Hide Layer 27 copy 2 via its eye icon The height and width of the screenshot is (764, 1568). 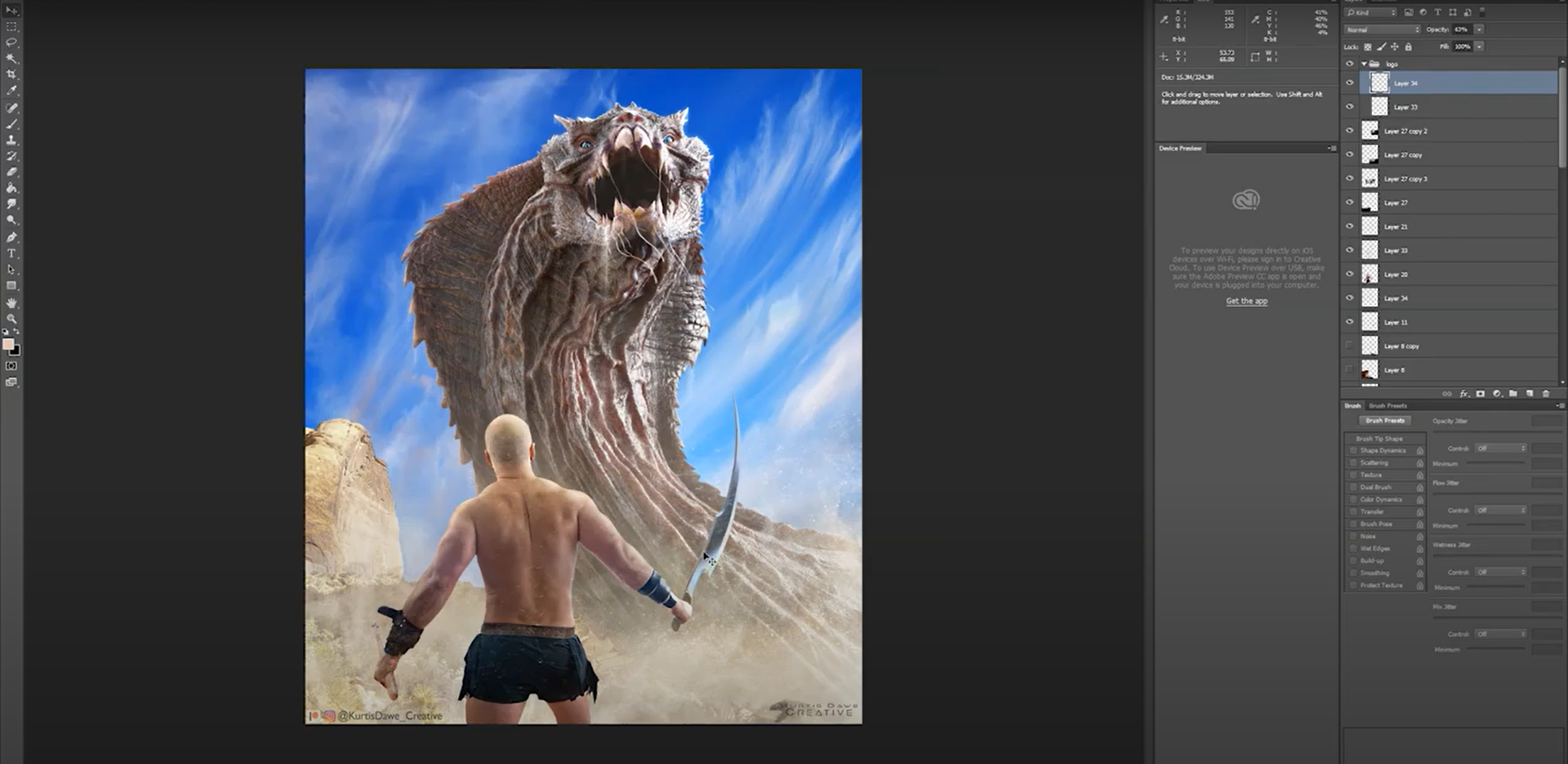click(x=1350, y=131)
